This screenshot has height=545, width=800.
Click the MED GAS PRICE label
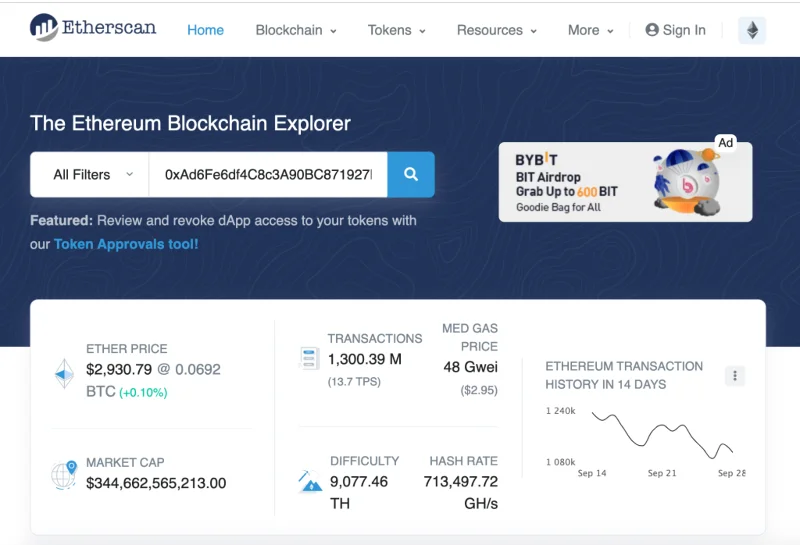click(x=470, y=337)
